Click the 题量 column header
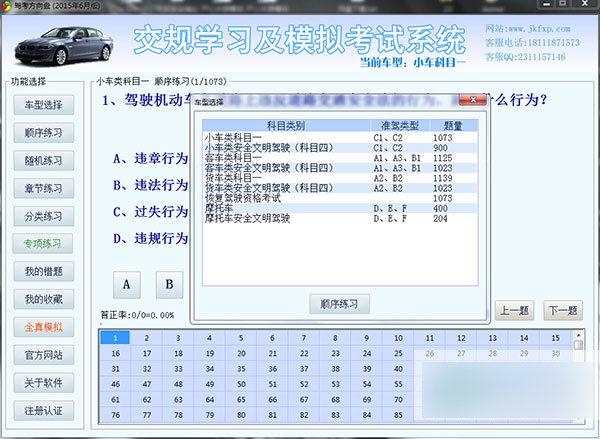The image size is (600, 439). [440, 125]
